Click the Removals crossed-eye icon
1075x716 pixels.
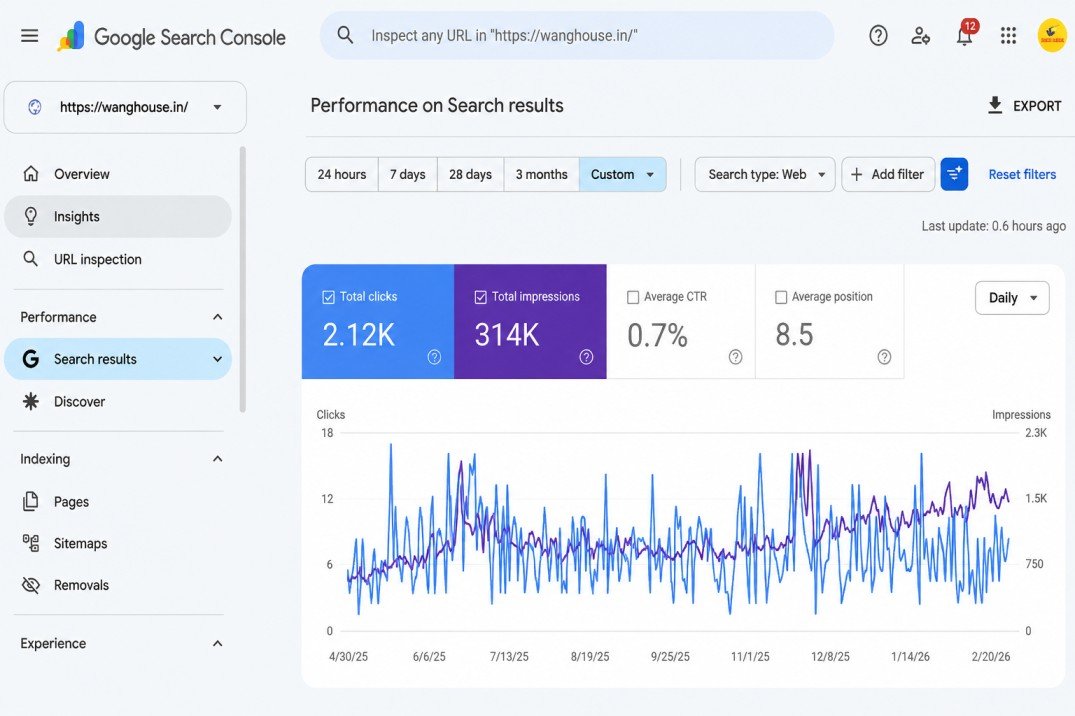31,585
